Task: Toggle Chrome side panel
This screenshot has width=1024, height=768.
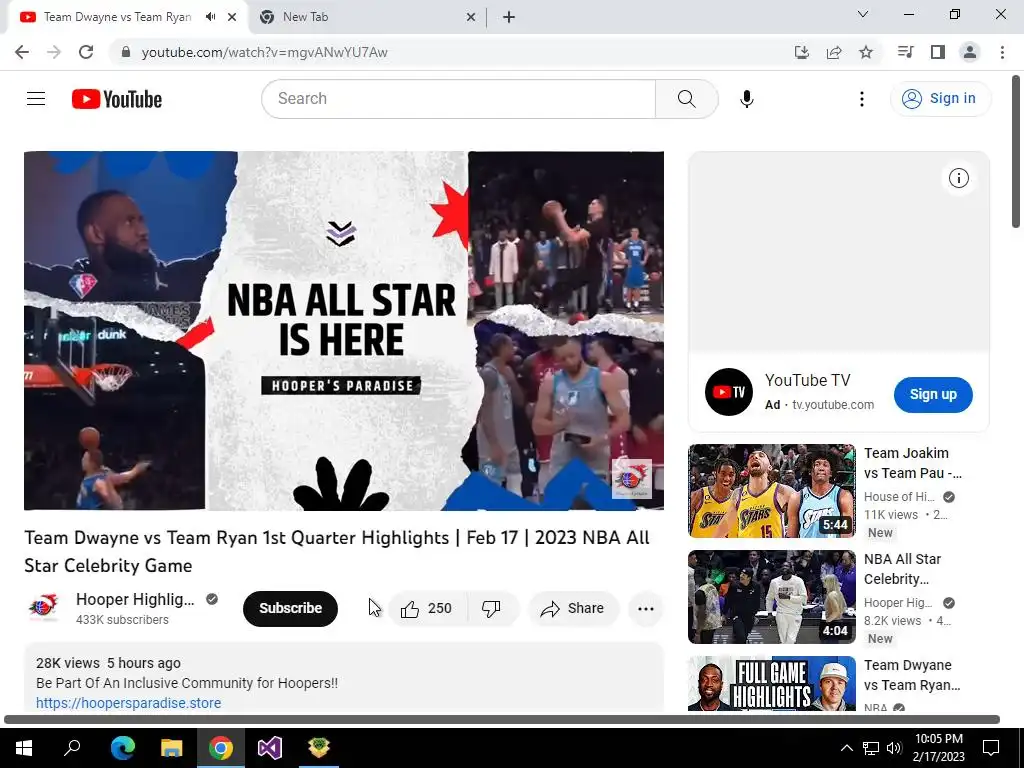Action: (x=938, y=52)
